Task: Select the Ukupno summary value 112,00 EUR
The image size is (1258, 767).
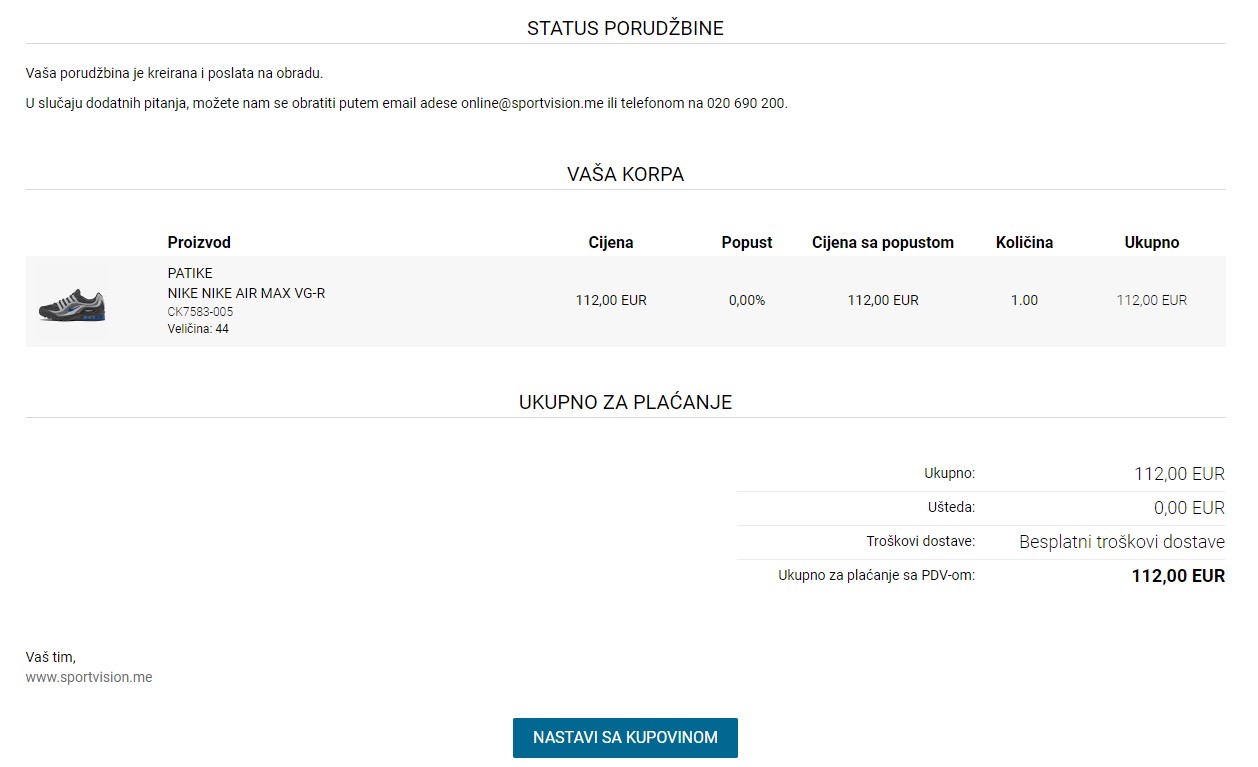Action: (x=1179, y=474)
